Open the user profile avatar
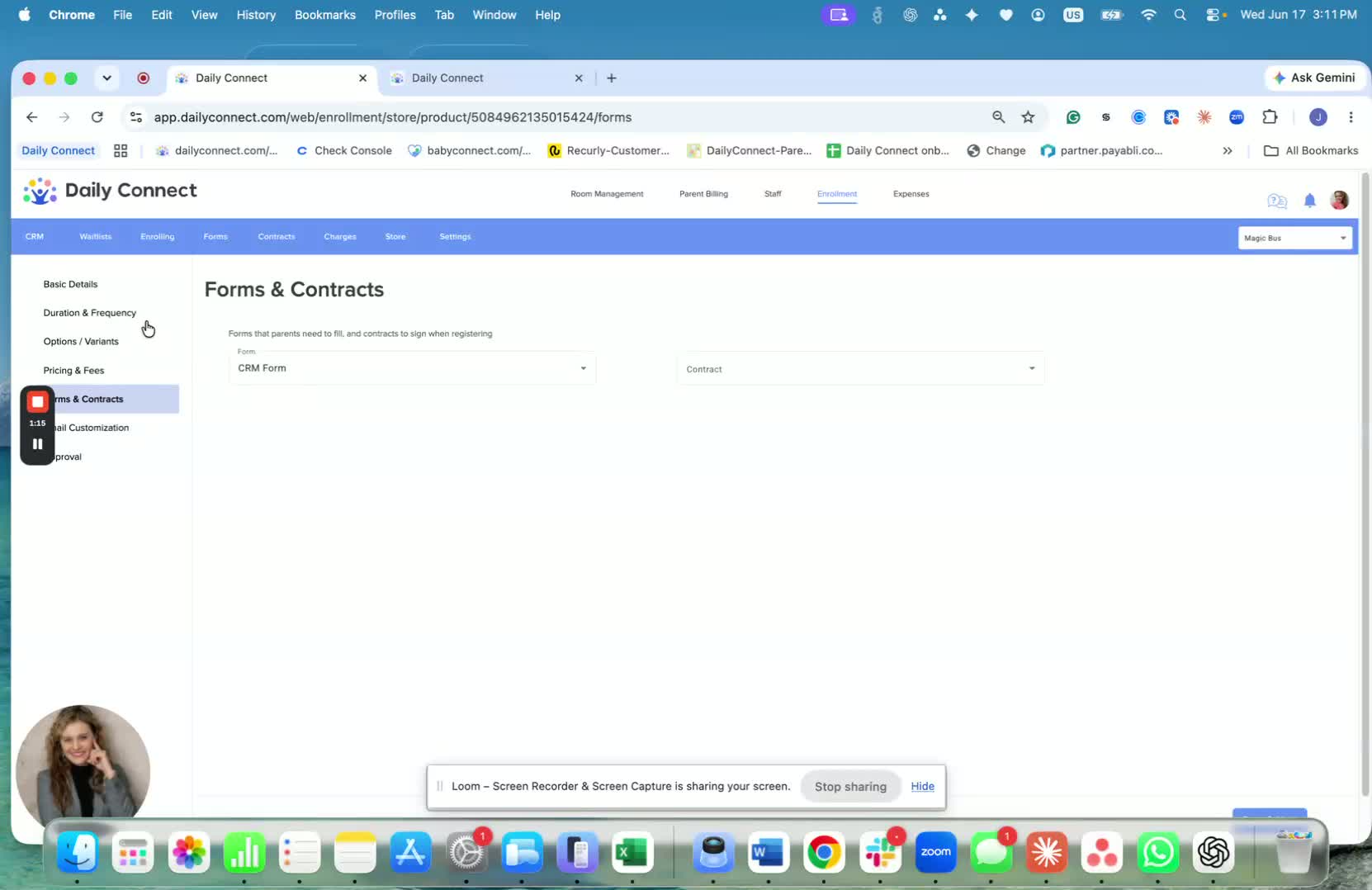 pyautogui.click(x=1339, y=200)
